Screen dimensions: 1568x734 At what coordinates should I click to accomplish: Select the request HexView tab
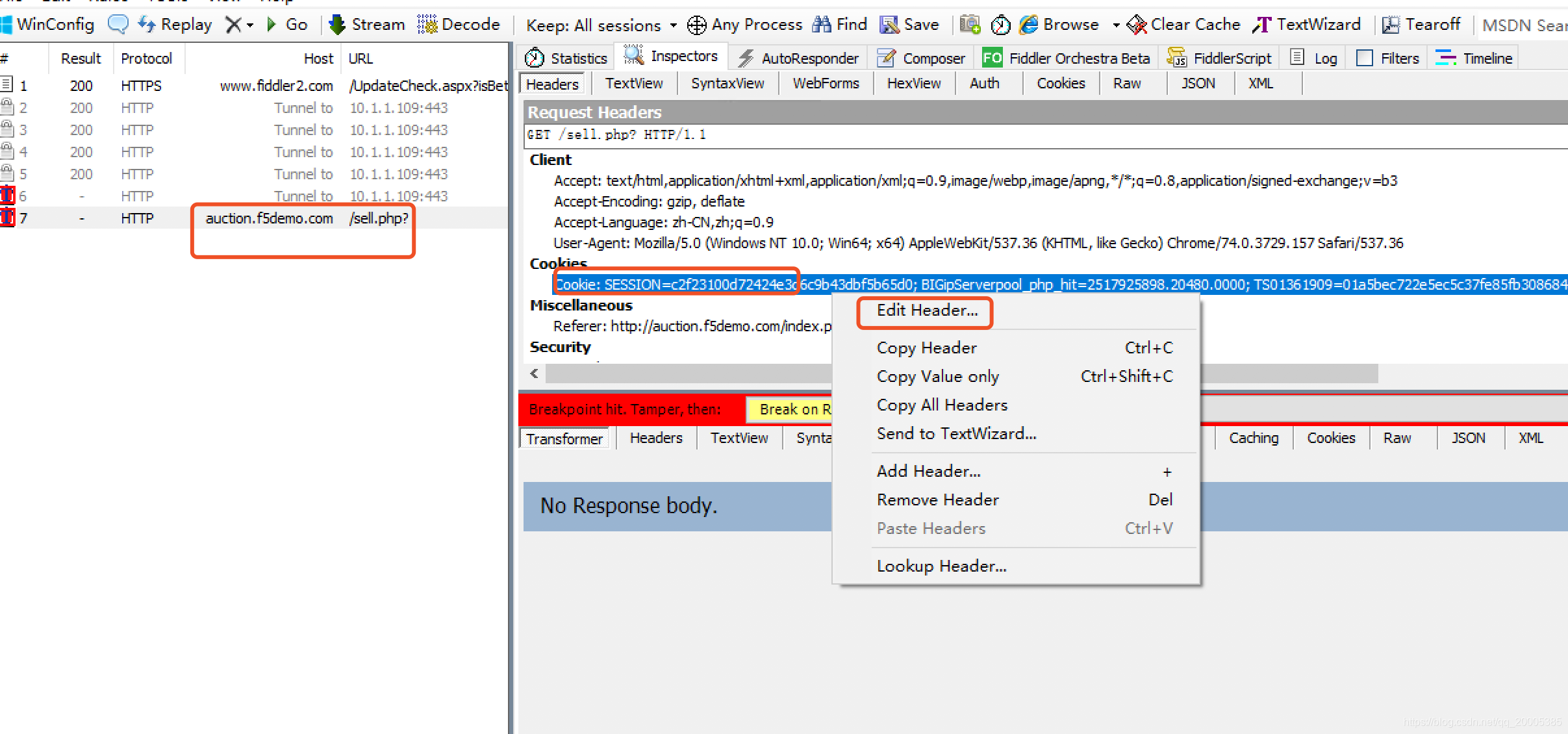(914, 83)
